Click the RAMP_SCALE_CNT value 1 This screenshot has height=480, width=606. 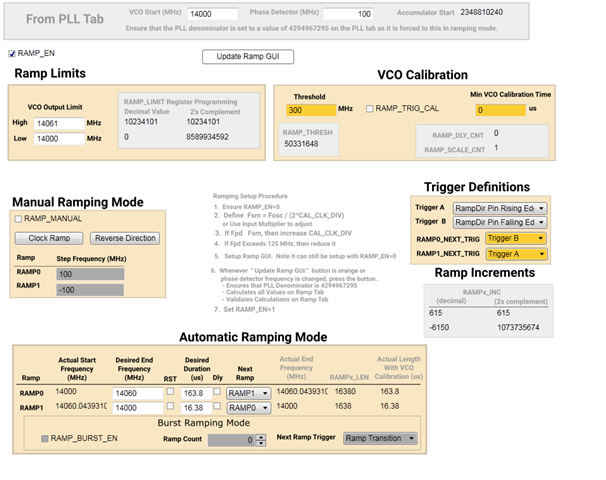496,148
